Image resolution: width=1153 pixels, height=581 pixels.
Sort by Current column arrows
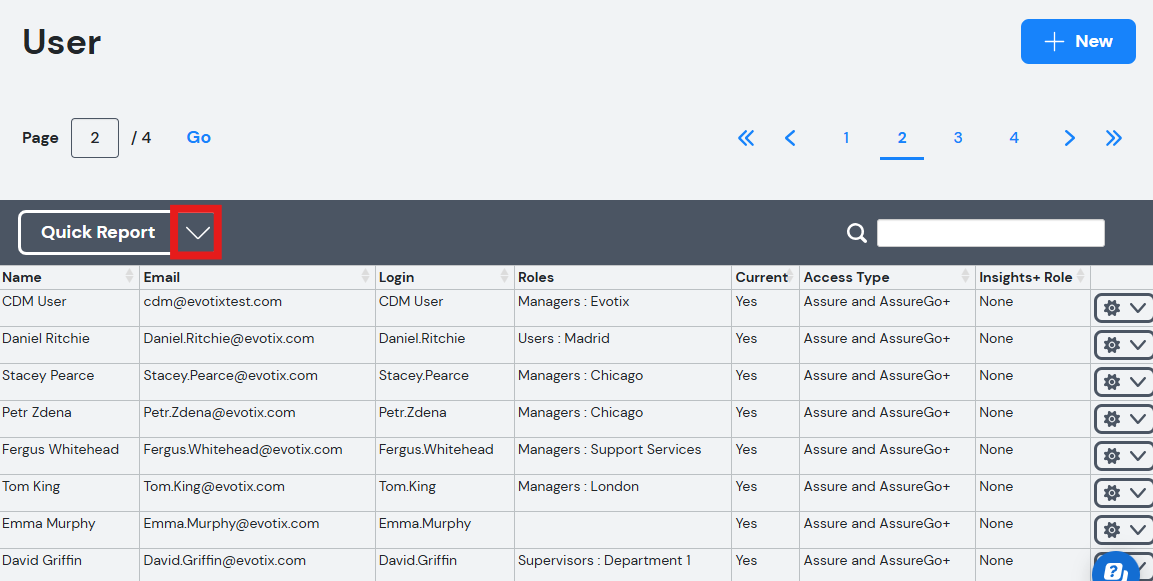coord(791,277)
